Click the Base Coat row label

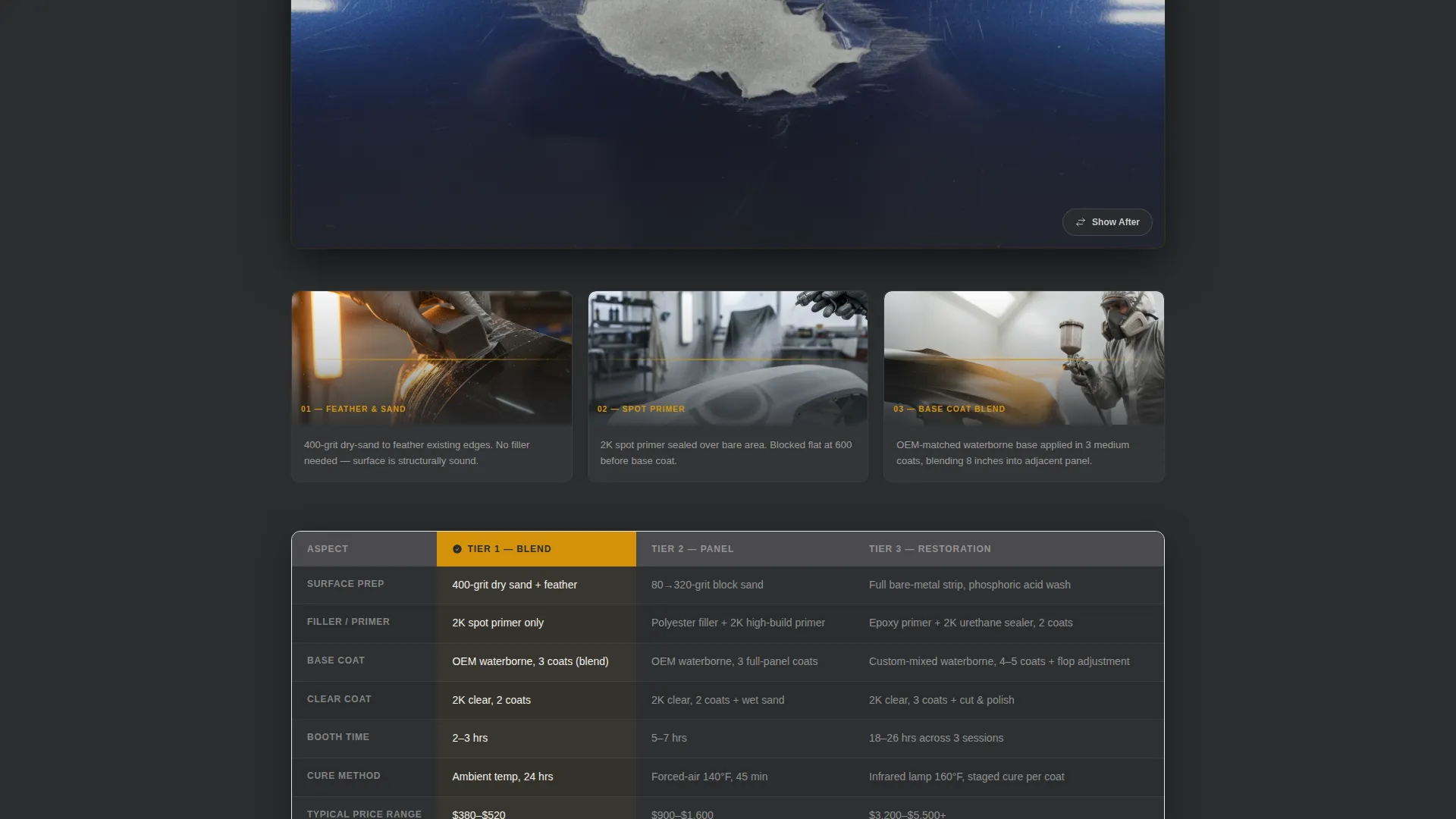pyautogui.click(x=336, y=661)
